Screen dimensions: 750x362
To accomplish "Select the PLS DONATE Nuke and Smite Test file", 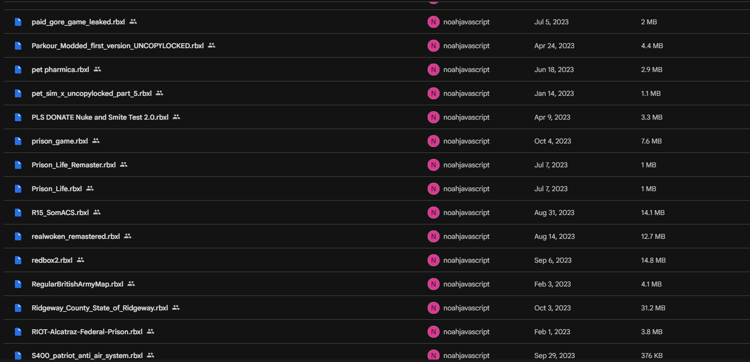I will [x=100, y=117].
